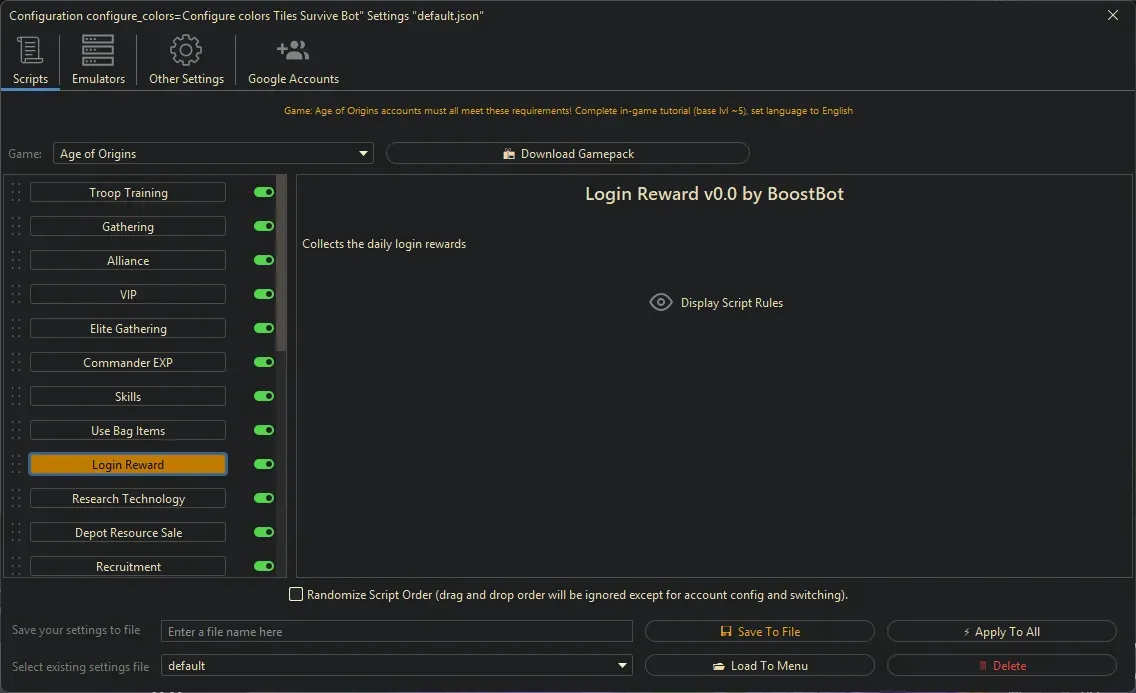
Task: Click the Google Accounts add-people icon
Action: pyautogui.click(x=292, y=49)
